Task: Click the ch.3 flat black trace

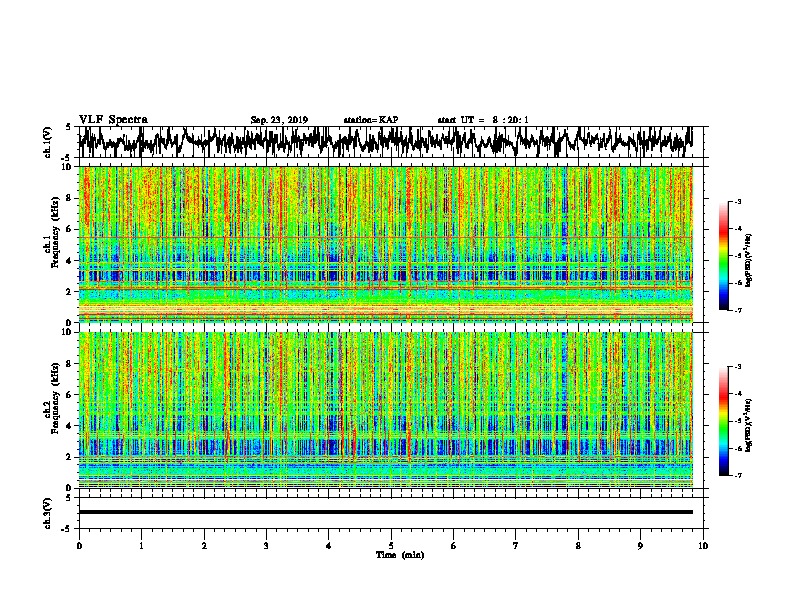Action: 386,512
